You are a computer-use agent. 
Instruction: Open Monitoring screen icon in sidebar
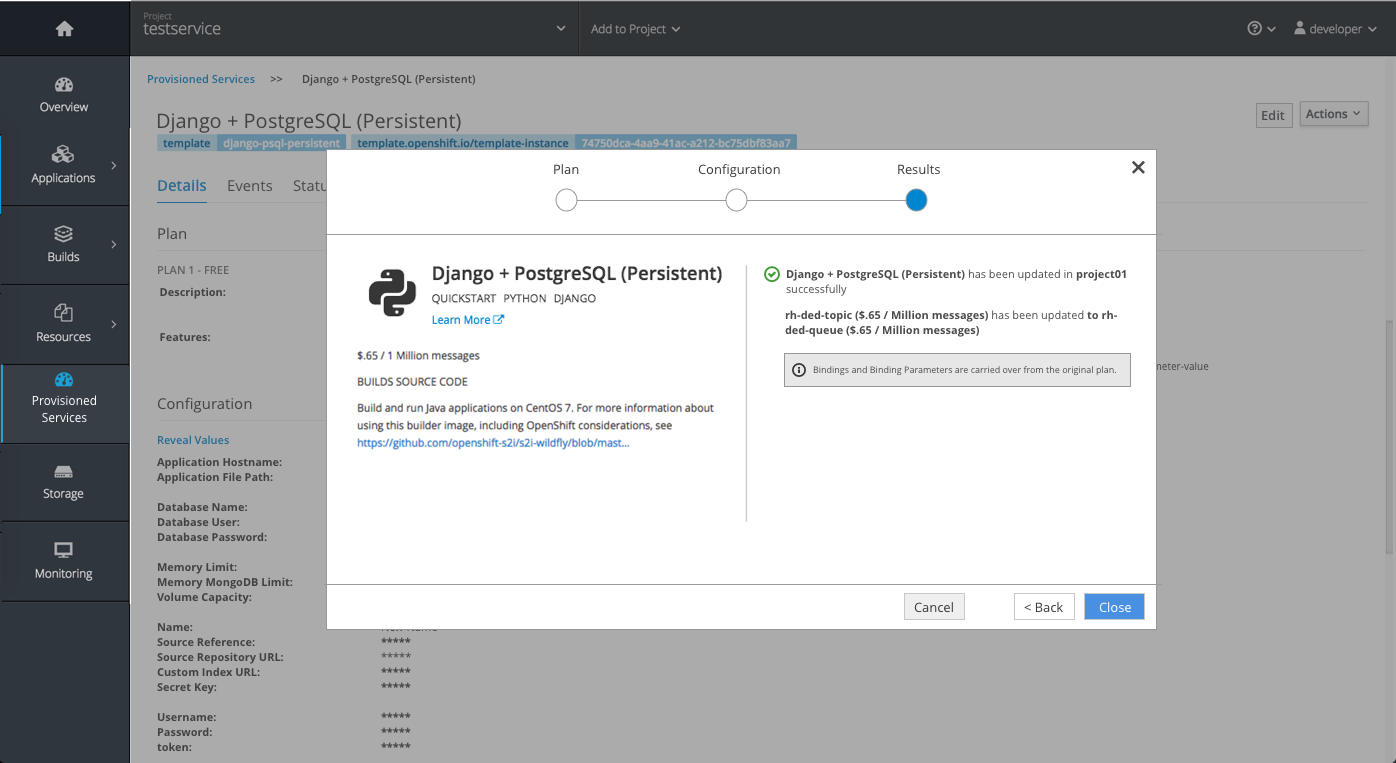click(x=63, y=550)
